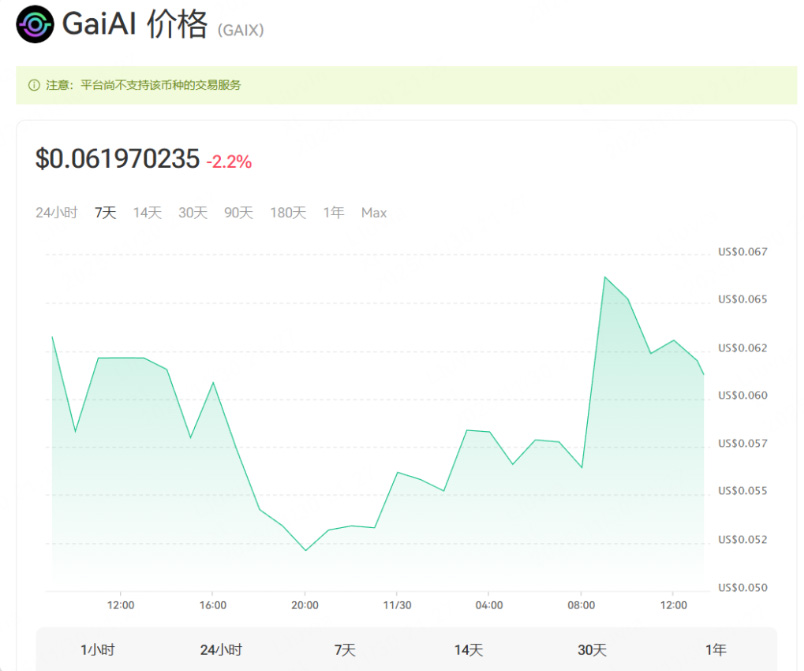
Task: Select the 30天 column header below the chart
Action: click(592, 650)
